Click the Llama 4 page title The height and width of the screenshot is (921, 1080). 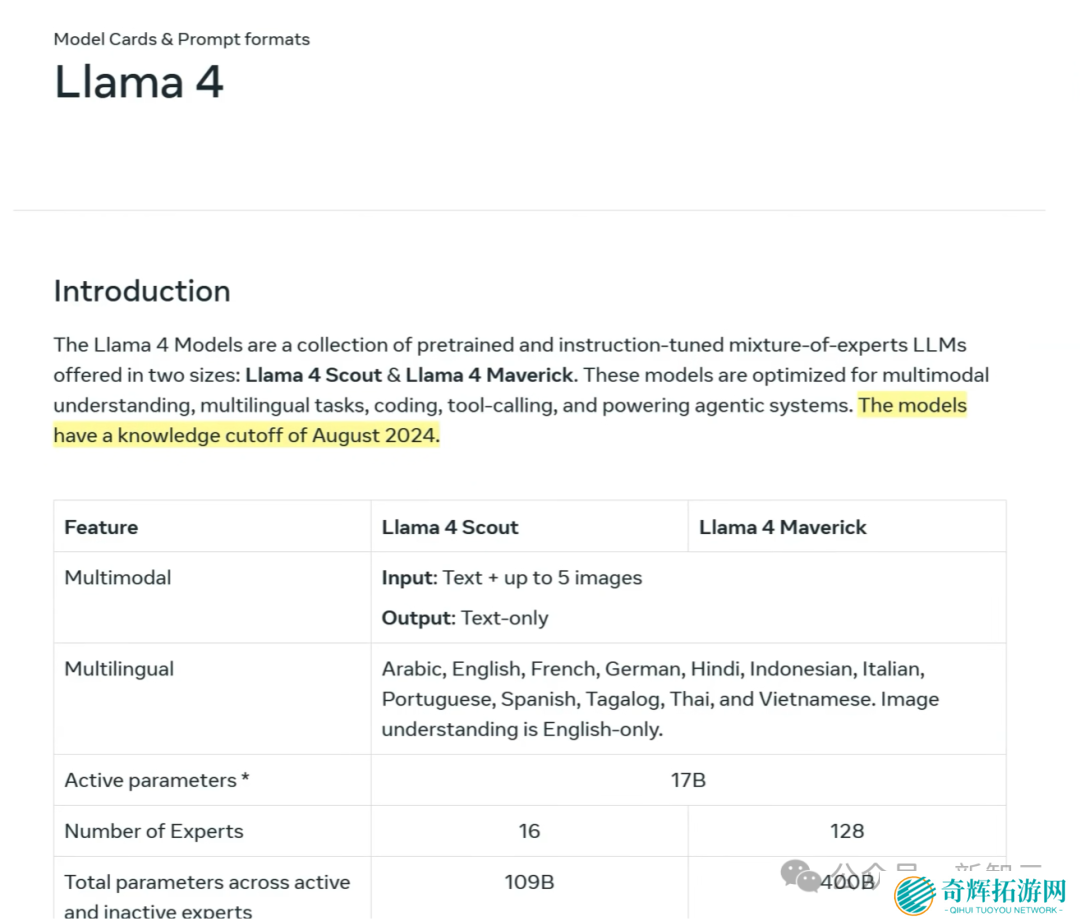coord(138,82)
